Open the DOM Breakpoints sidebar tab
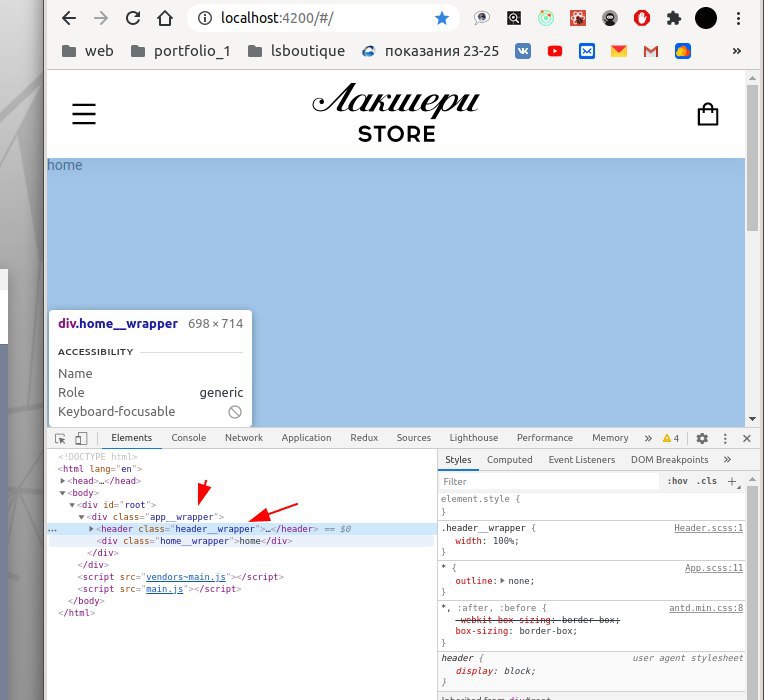Screen dimensions: 764x700 (669, 459)
